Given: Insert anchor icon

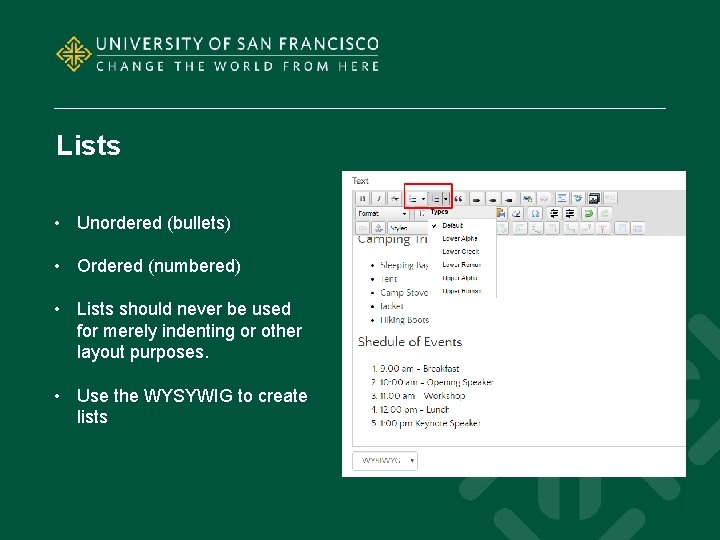Looking at the screenshot, I should (x=378, y=228).
